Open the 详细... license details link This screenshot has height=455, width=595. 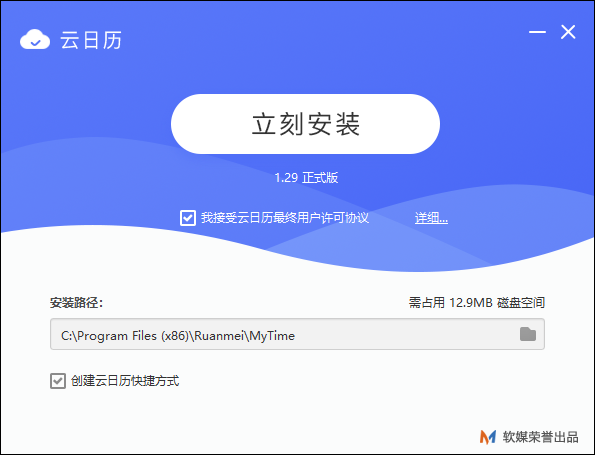tap(431, 218)
